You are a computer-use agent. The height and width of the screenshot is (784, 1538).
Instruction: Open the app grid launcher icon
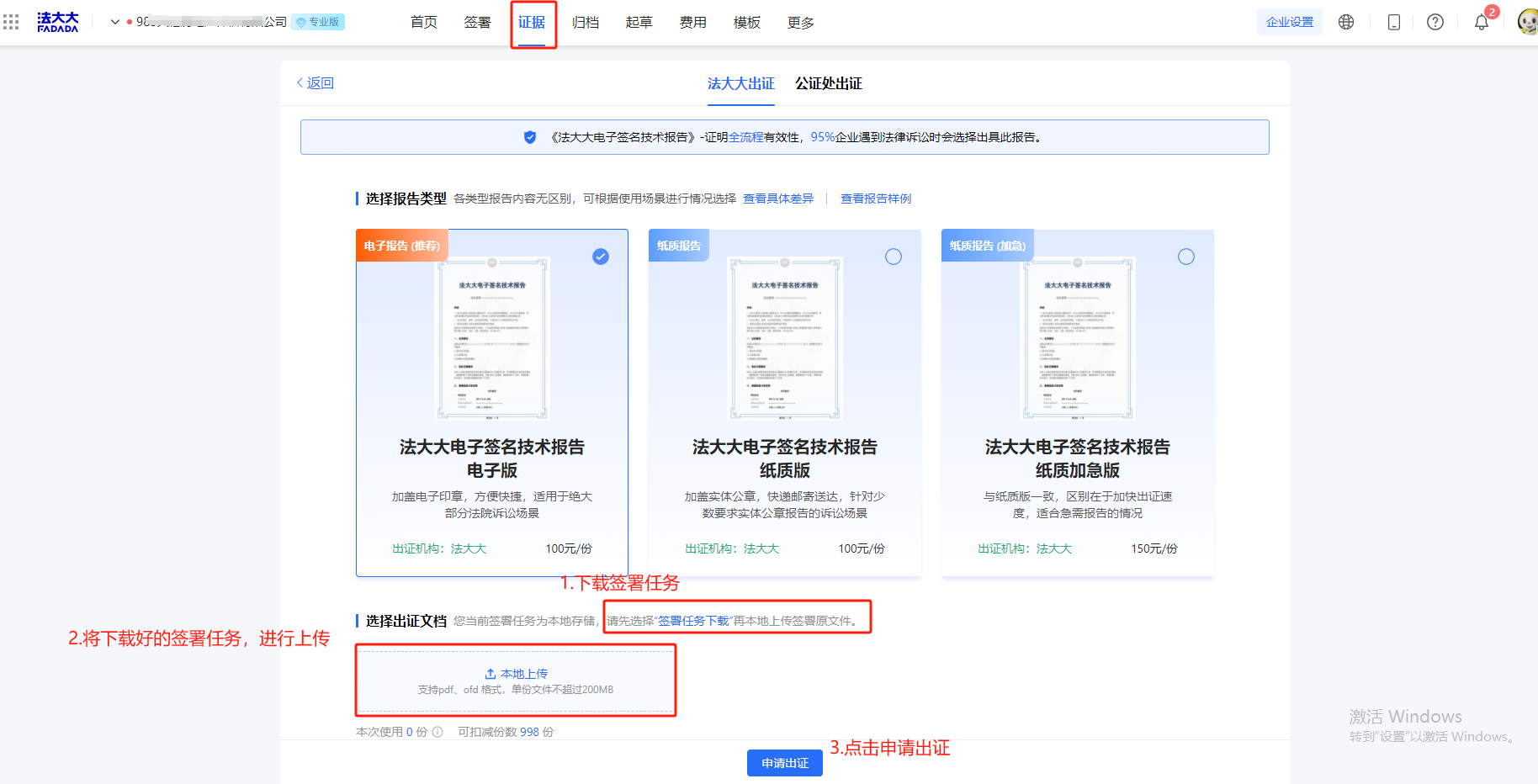11,22
